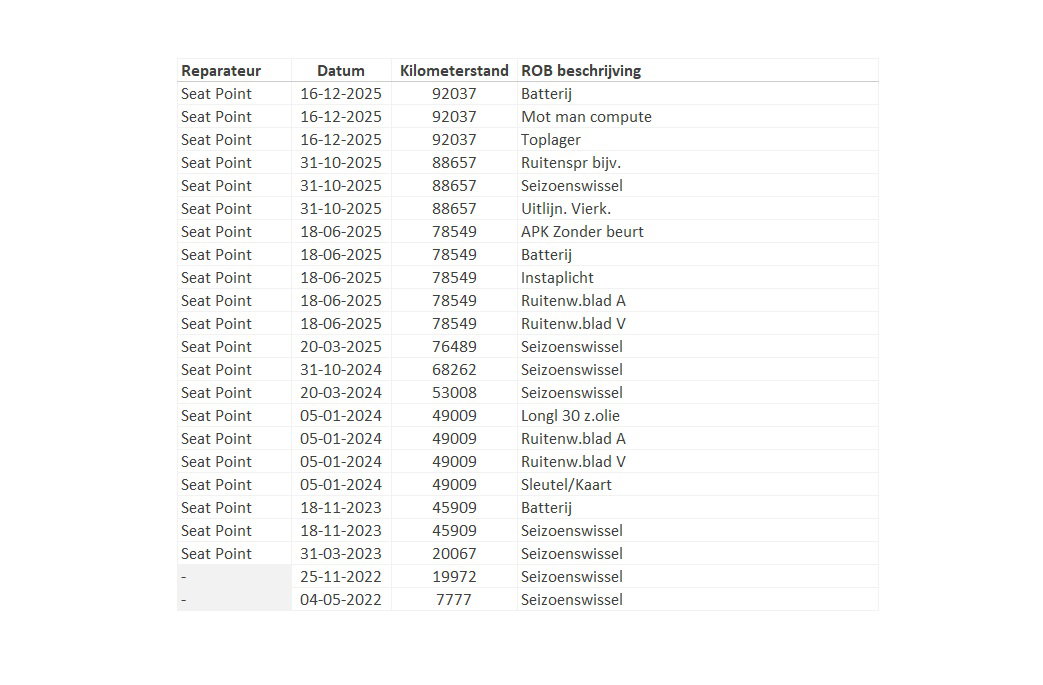This screenshot has width=1043, height=685.
Task: Select the mileage value 53008
Action: click(x=454, y=393)
